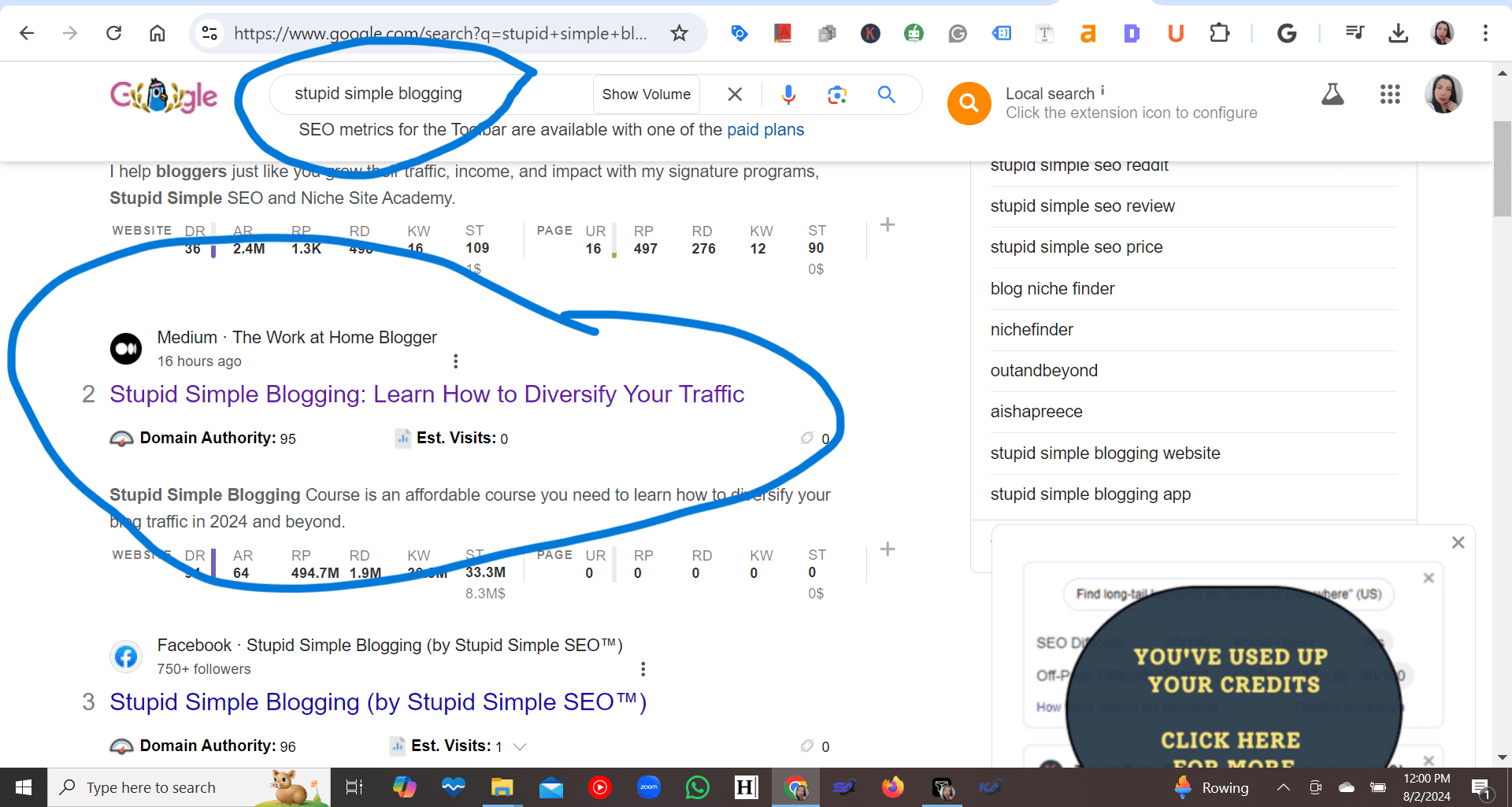Click the taskbar clock showing 12:00 PM
Viewport: 1512px width, 807px height.
click(1426, 787)
